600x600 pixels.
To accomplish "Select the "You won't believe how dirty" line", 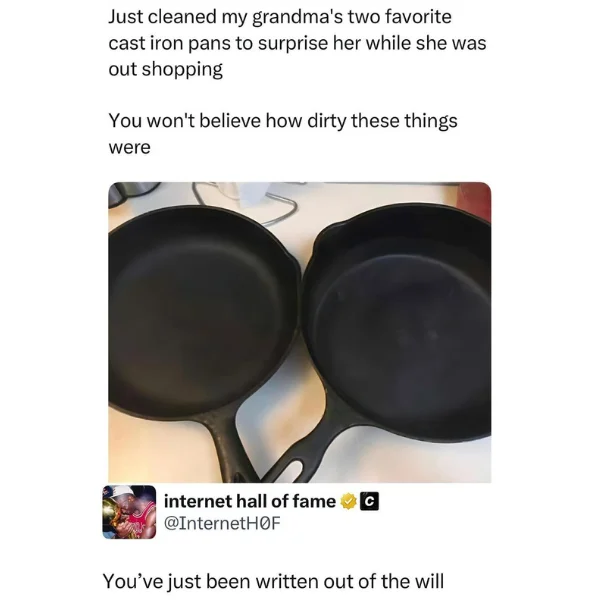I will tap(283, 121).
